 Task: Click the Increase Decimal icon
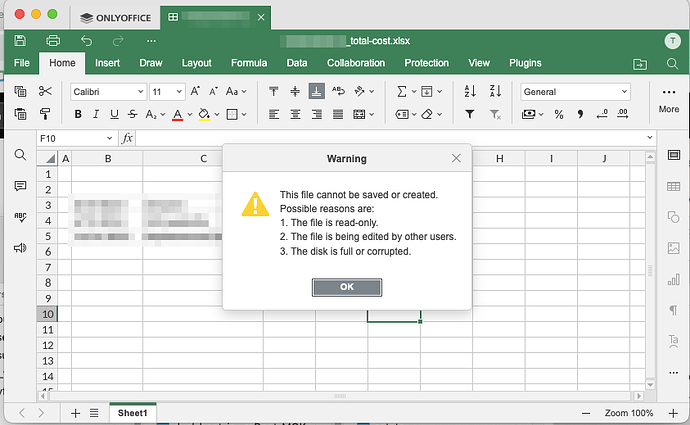(623, 114)
